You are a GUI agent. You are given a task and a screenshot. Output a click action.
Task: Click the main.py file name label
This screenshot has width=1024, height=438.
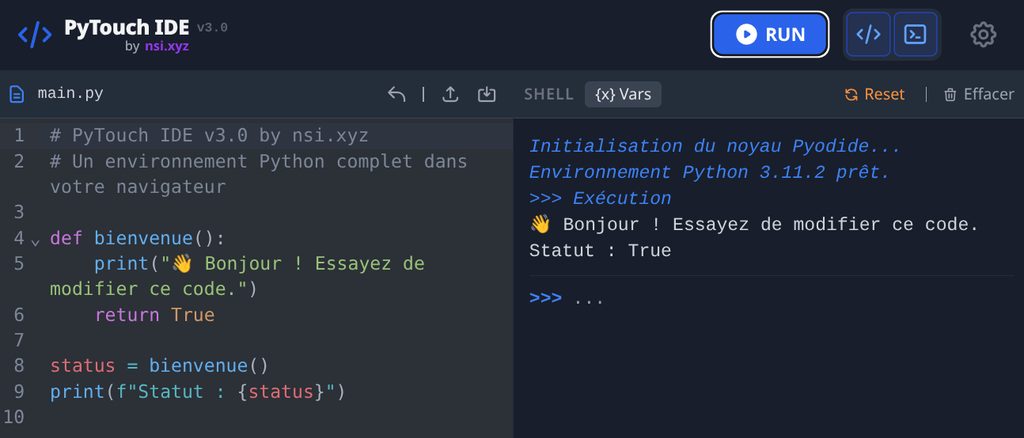(x=70, y=94)
